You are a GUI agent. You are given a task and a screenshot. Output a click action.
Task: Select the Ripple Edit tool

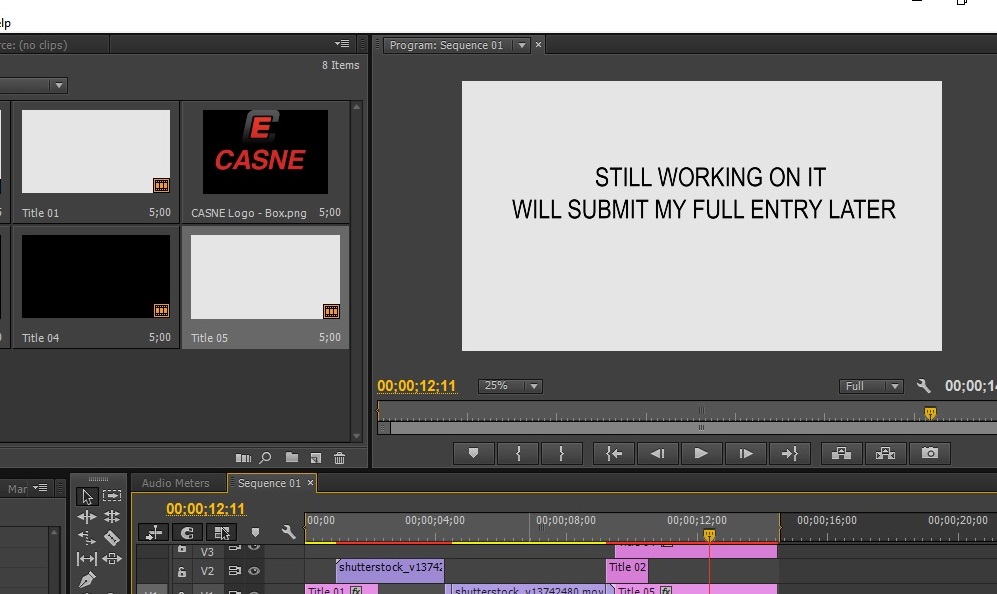pyautogui.click(x=87, y=516)
